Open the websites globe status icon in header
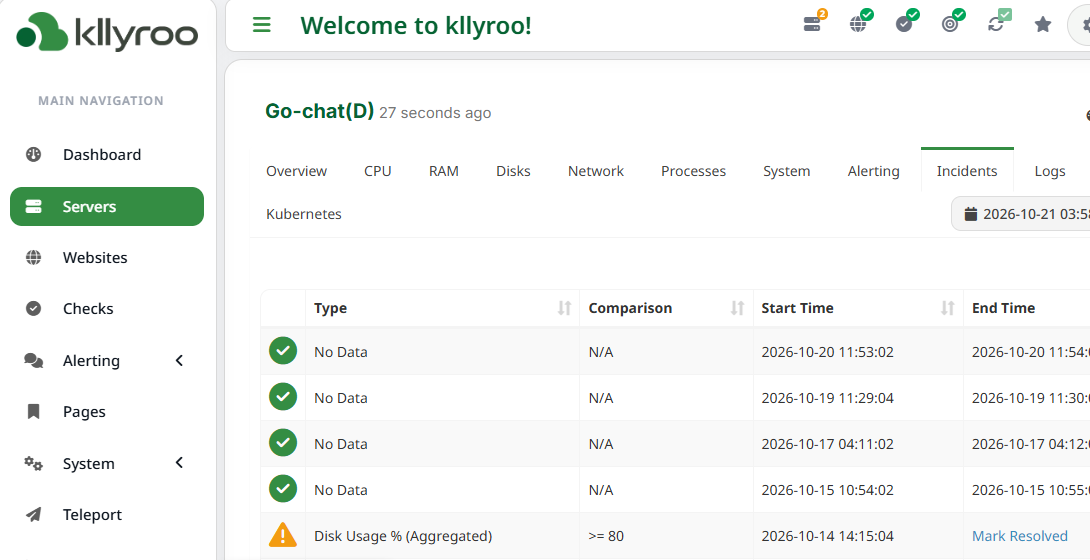Image resolution: width=1090 pixels, height=560 pixels. coord(859,24)
